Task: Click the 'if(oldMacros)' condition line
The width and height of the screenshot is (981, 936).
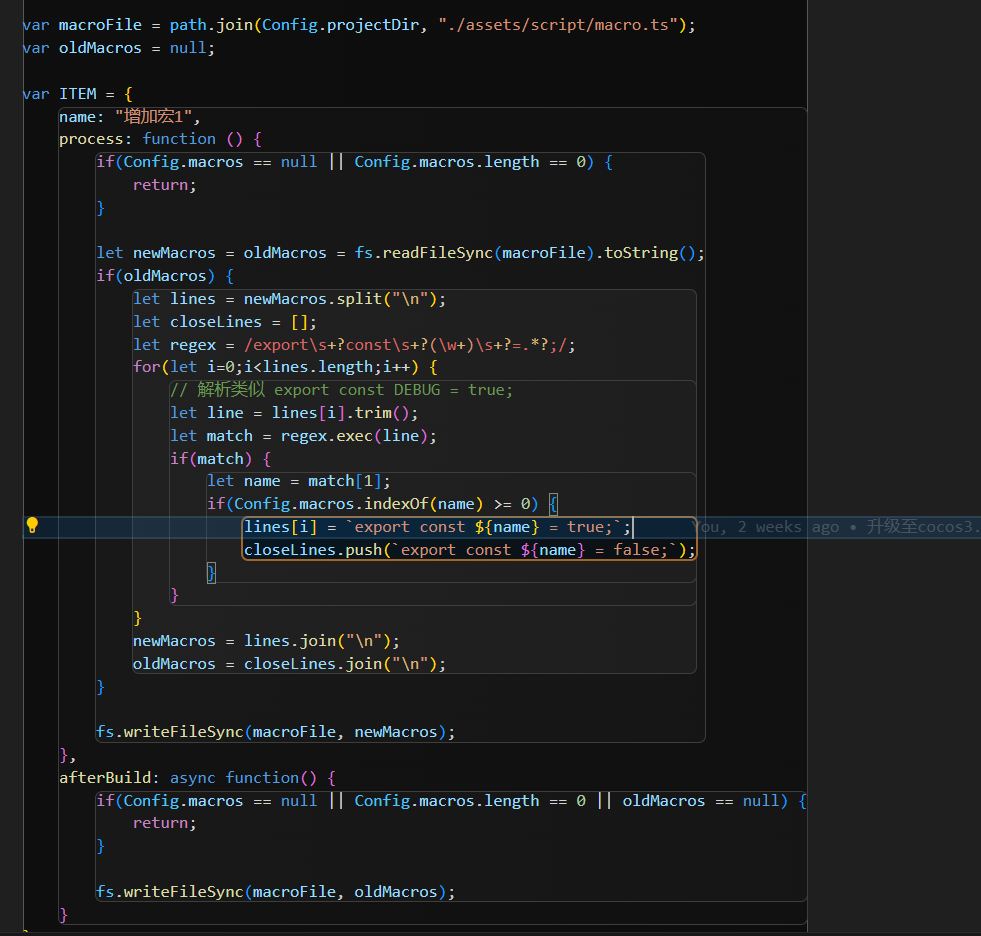Action: point(165,276)
